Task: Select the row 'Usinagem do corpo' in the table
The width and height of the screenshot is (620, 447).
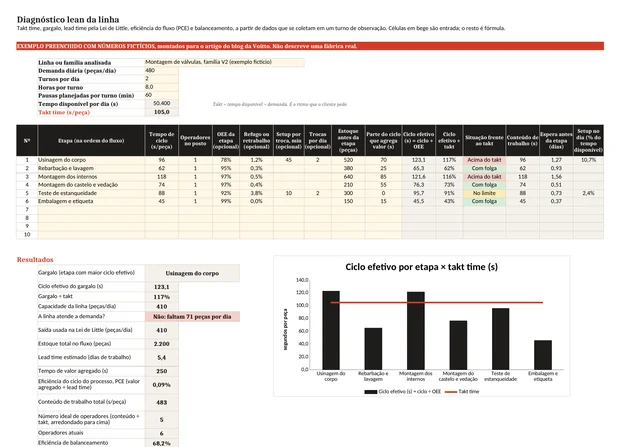Action: point(310,160)
